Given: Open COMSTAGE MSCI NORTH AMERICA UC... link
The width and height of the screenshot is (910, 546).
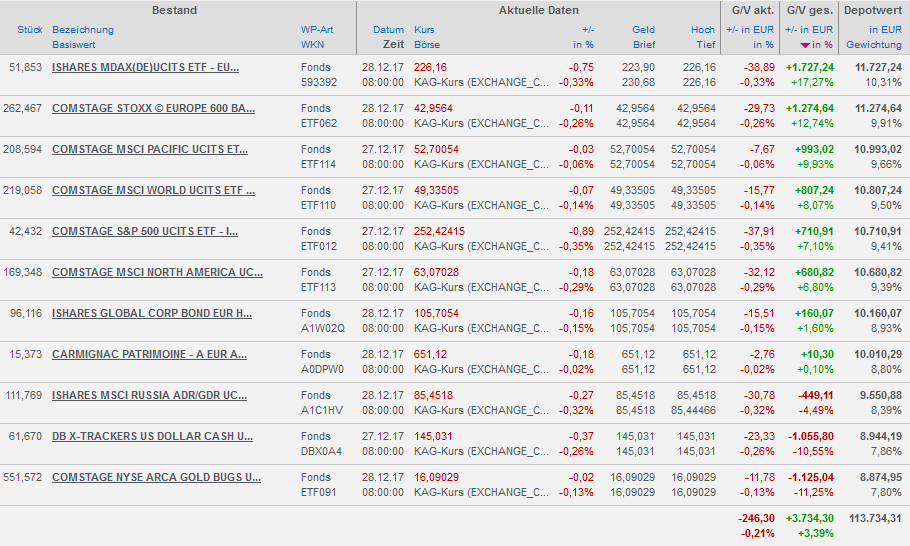Looking at the screenshot, I should [x=157, y=273].
